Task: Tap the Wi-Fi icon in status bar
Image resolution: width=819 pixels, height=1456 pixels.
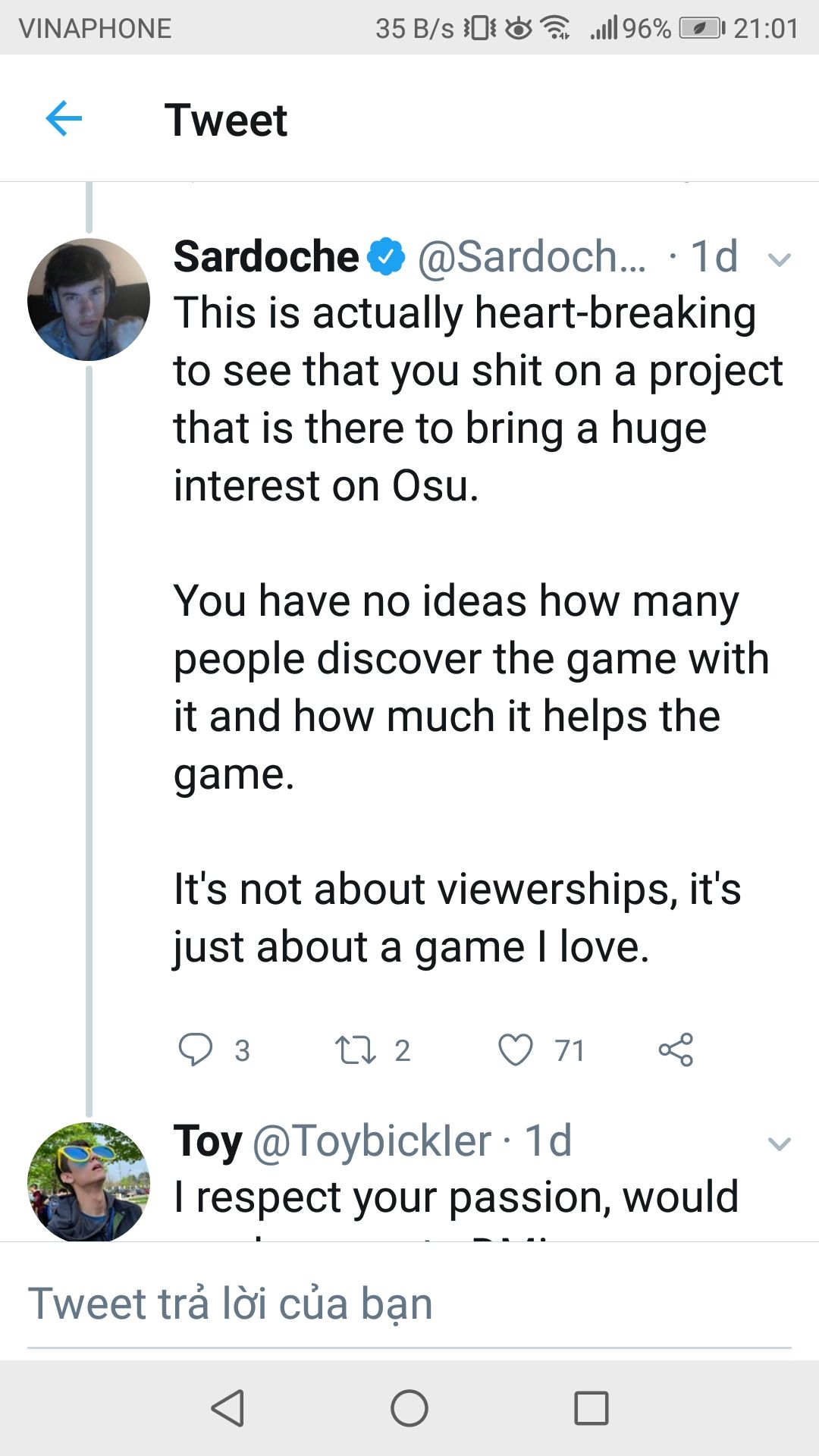Action: 556,28
